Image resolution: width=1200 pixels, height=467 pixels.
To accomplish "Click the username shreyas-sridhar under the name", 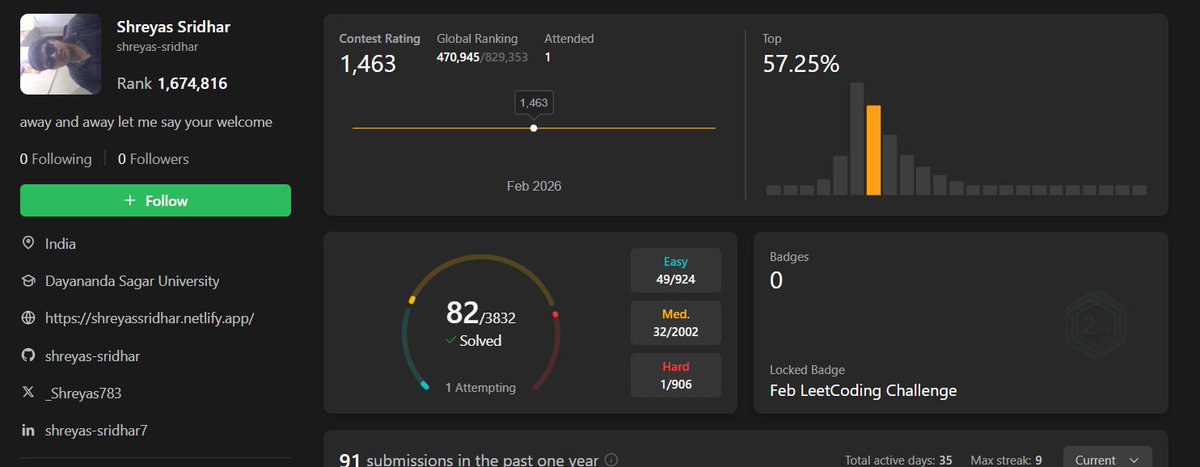I will point(158,46).
